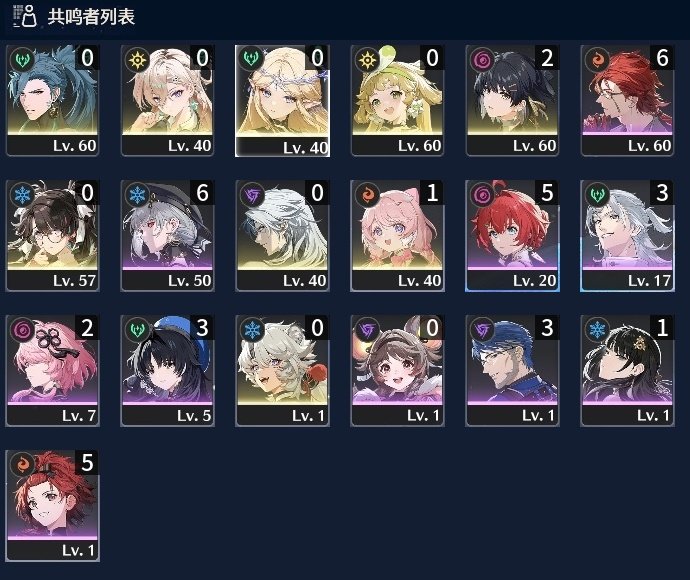Viewport: 690px width, 580px height.
Task: Click the Spectro icon on the green-hat girl card
Action: [x=367, y=59]
